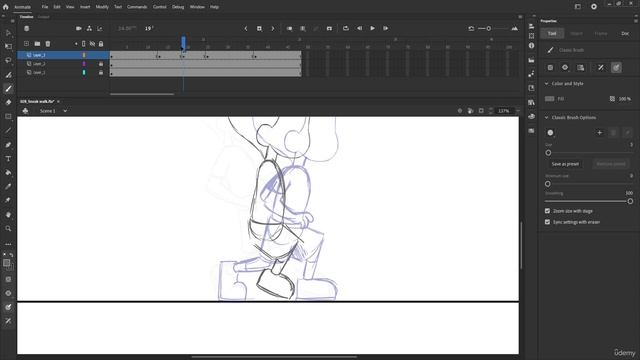Click the Fill color swatch
Screen dimensions: 640x360
[x=549, y=99]
